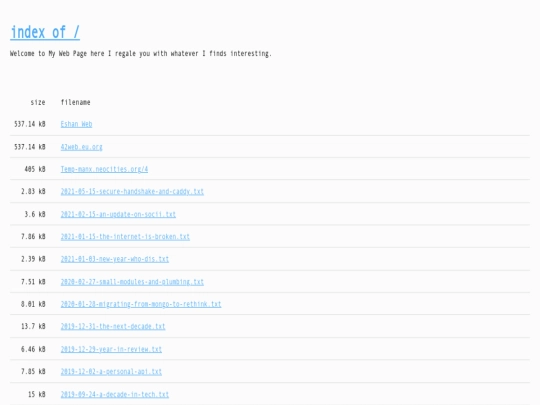Click the 3.6 kB size cell
Screen dimensions: 540x405
point(35,214)
